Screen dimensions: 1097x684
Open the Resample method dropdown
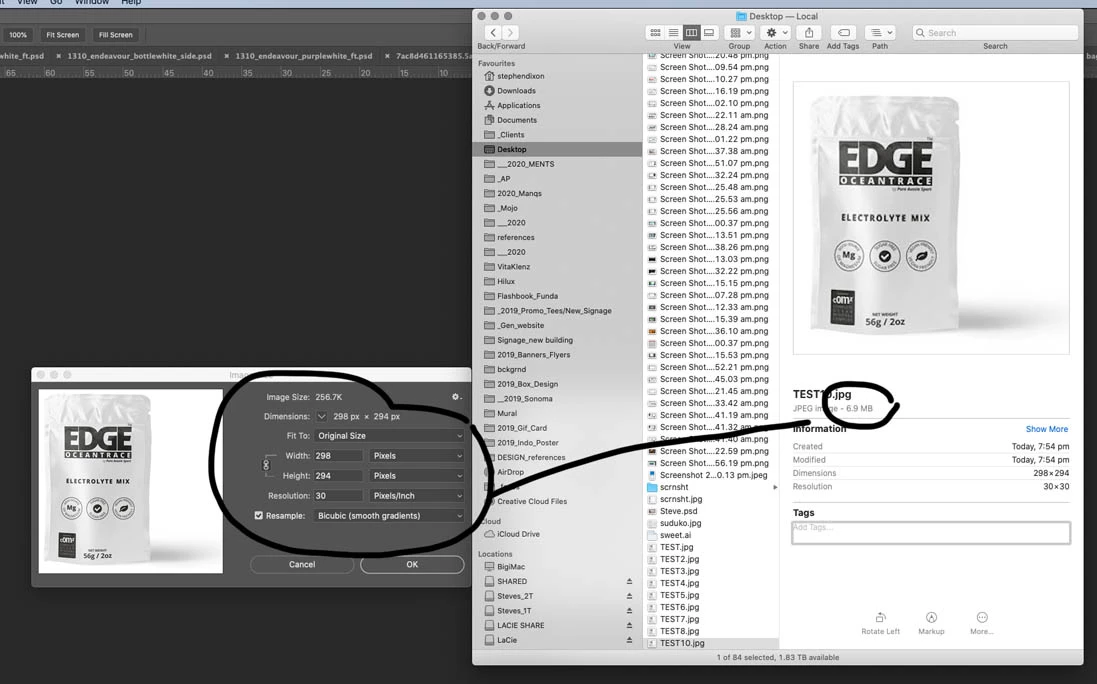click(389, 515)
